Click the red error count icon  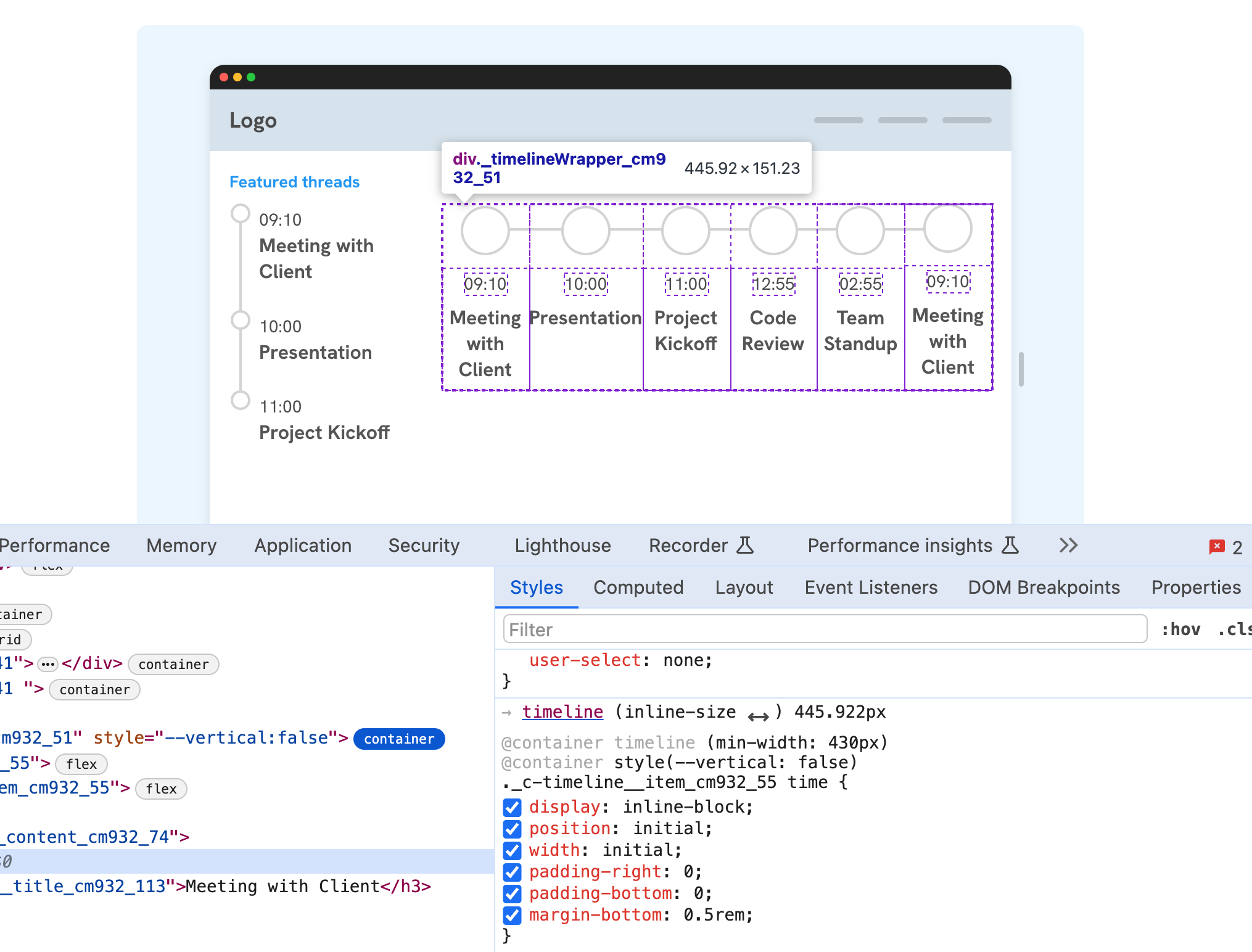1216,546
